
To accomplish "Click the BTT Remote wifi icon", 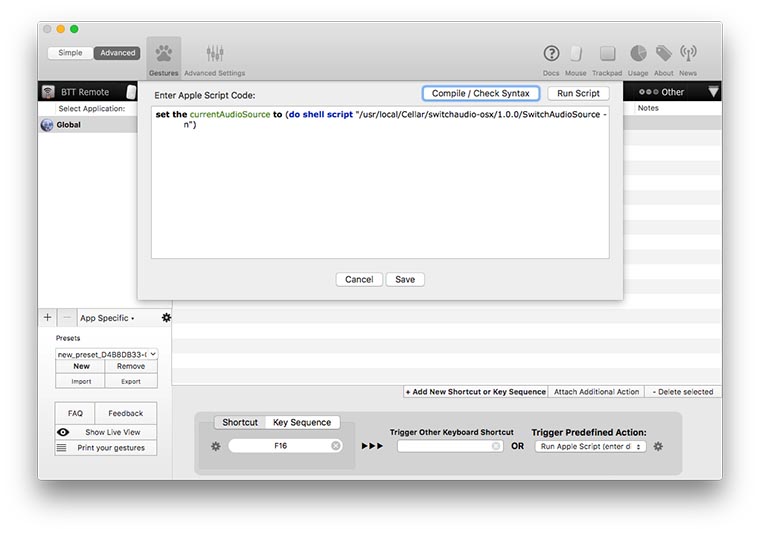I will click(48, 92).
